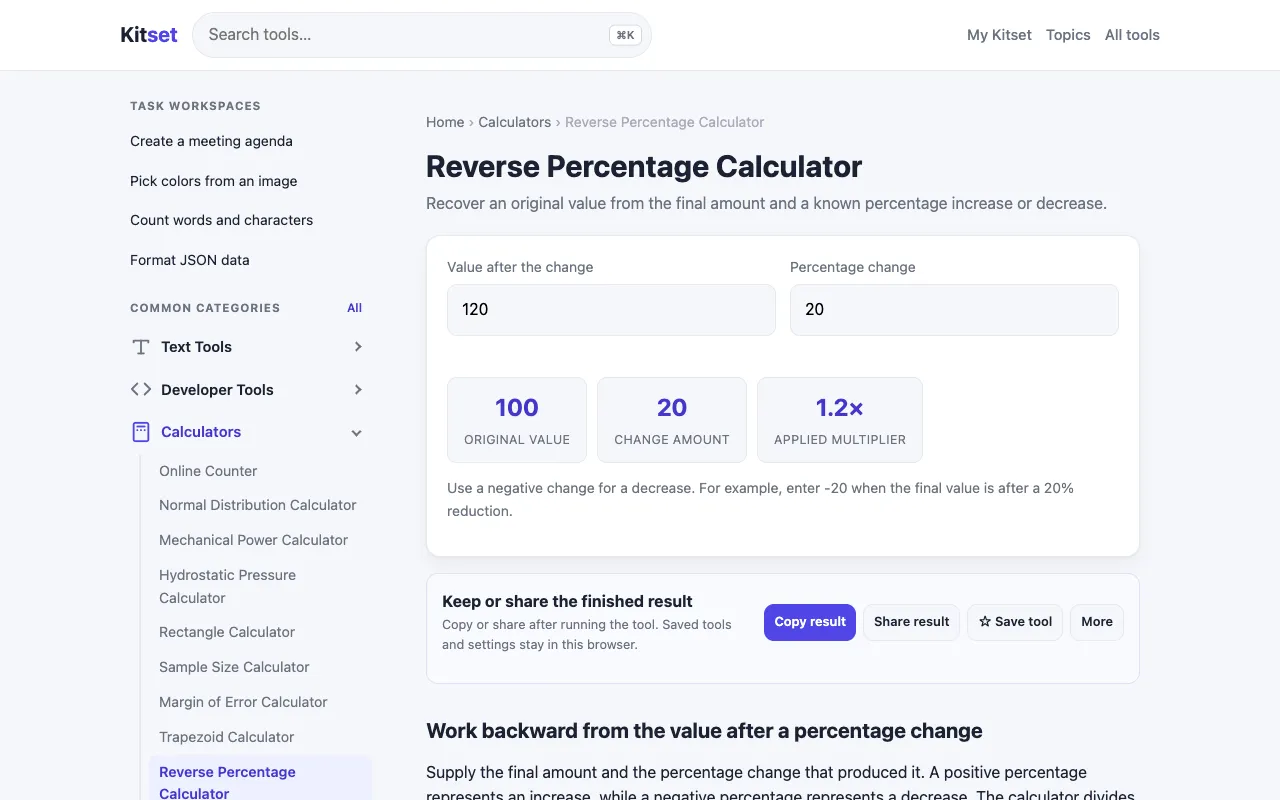Click the Share result button

pyautogui.click(x=912, y=622)
